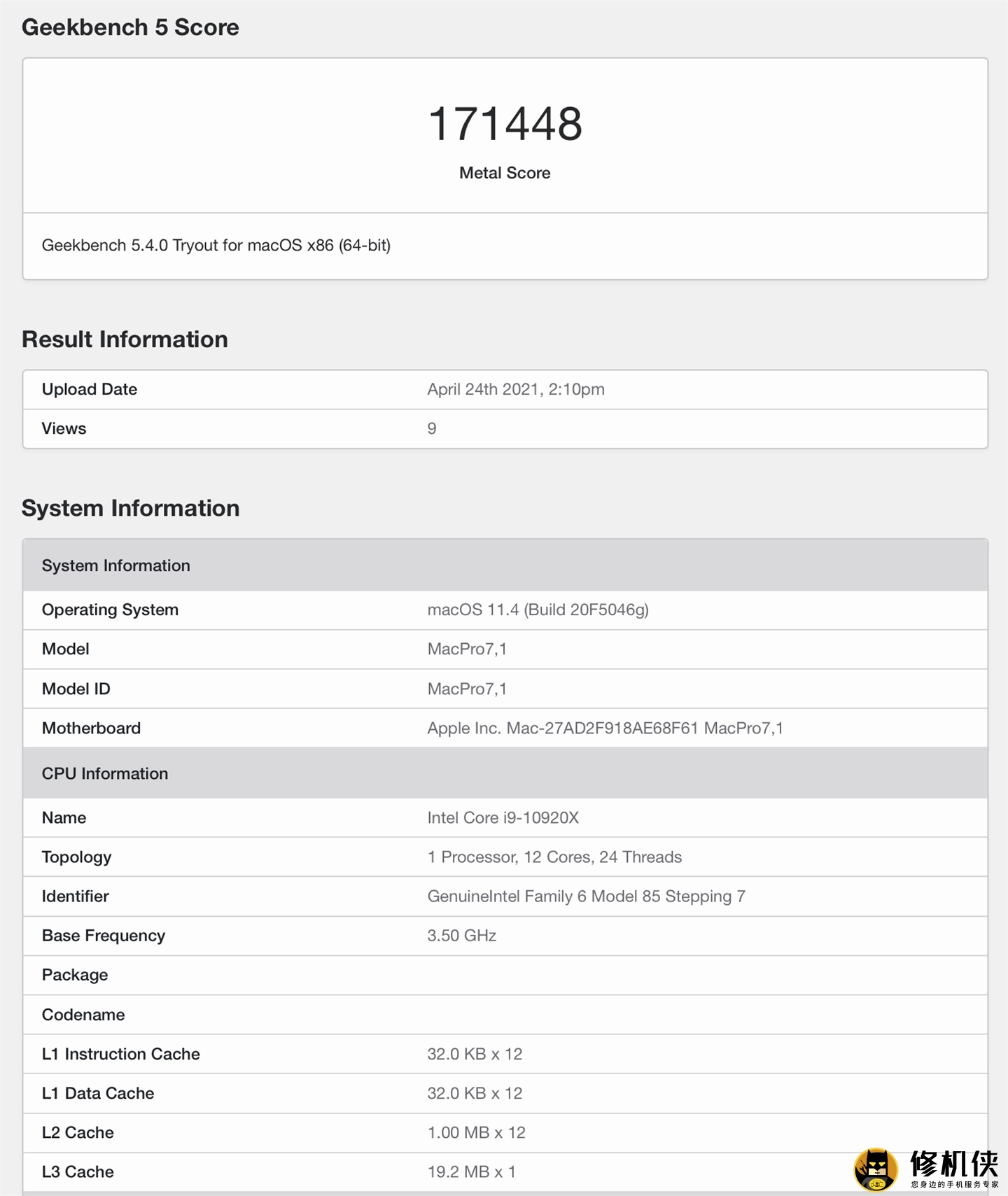Click the gray System Information table header

point(505,565)
